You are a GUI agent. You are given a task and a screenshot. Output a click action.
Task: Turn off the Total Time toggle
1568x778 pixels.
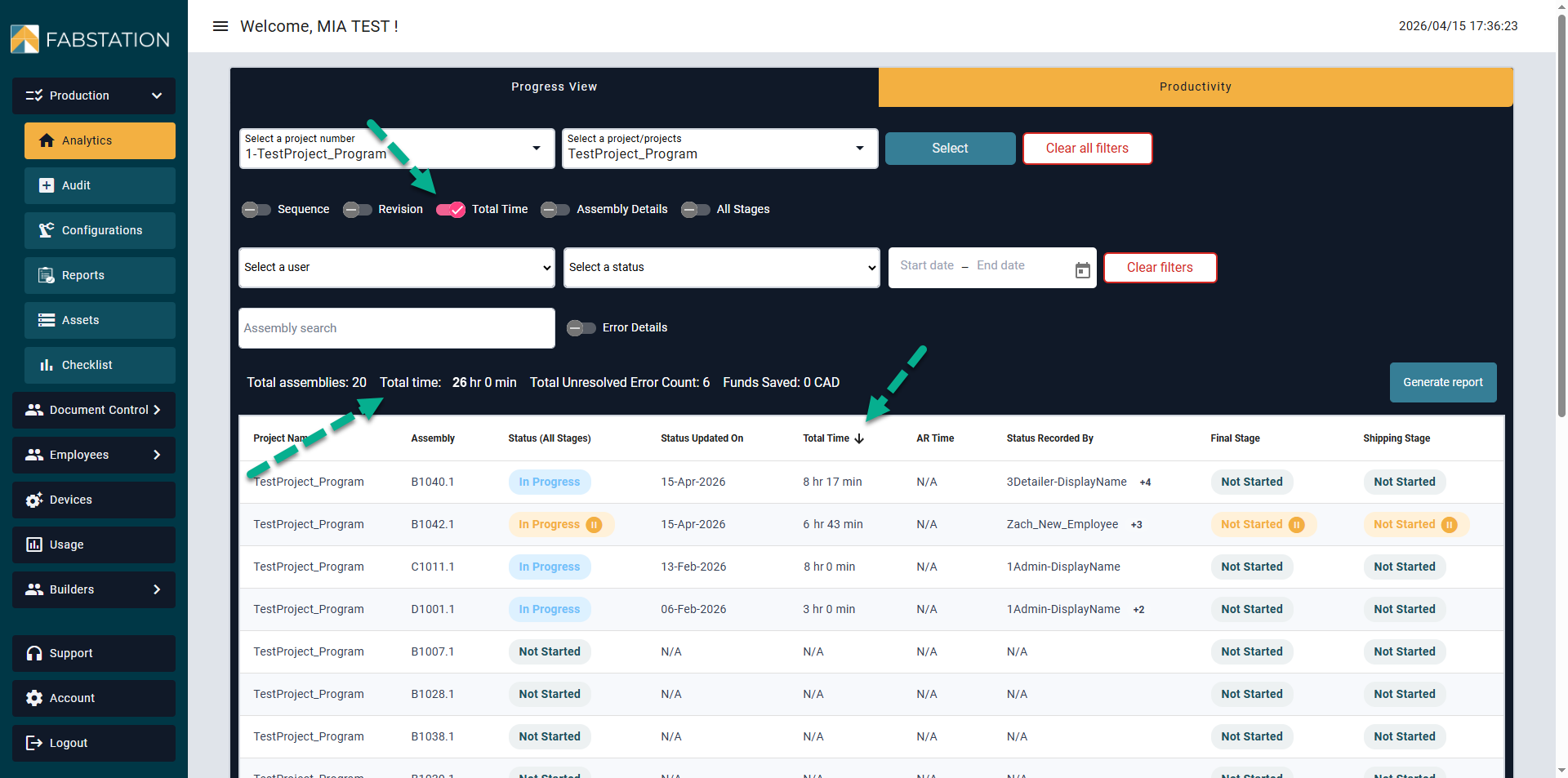point(450,210)
